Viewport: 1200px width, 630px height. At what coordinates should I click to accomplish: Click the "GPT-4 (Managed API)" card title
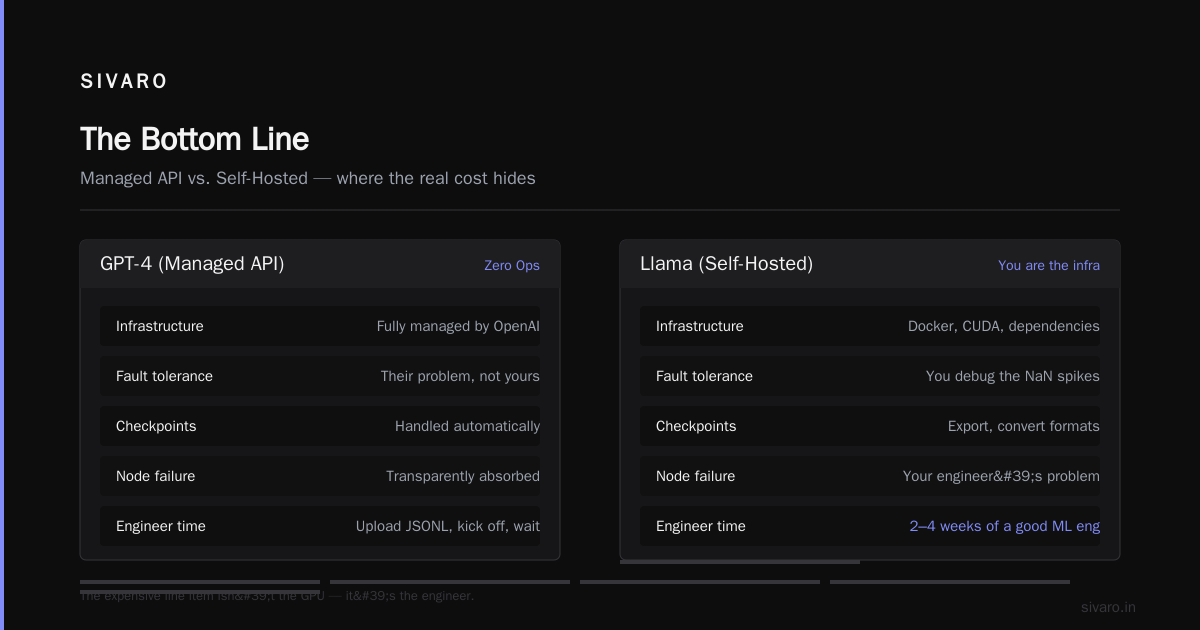(x=192, y=264)
